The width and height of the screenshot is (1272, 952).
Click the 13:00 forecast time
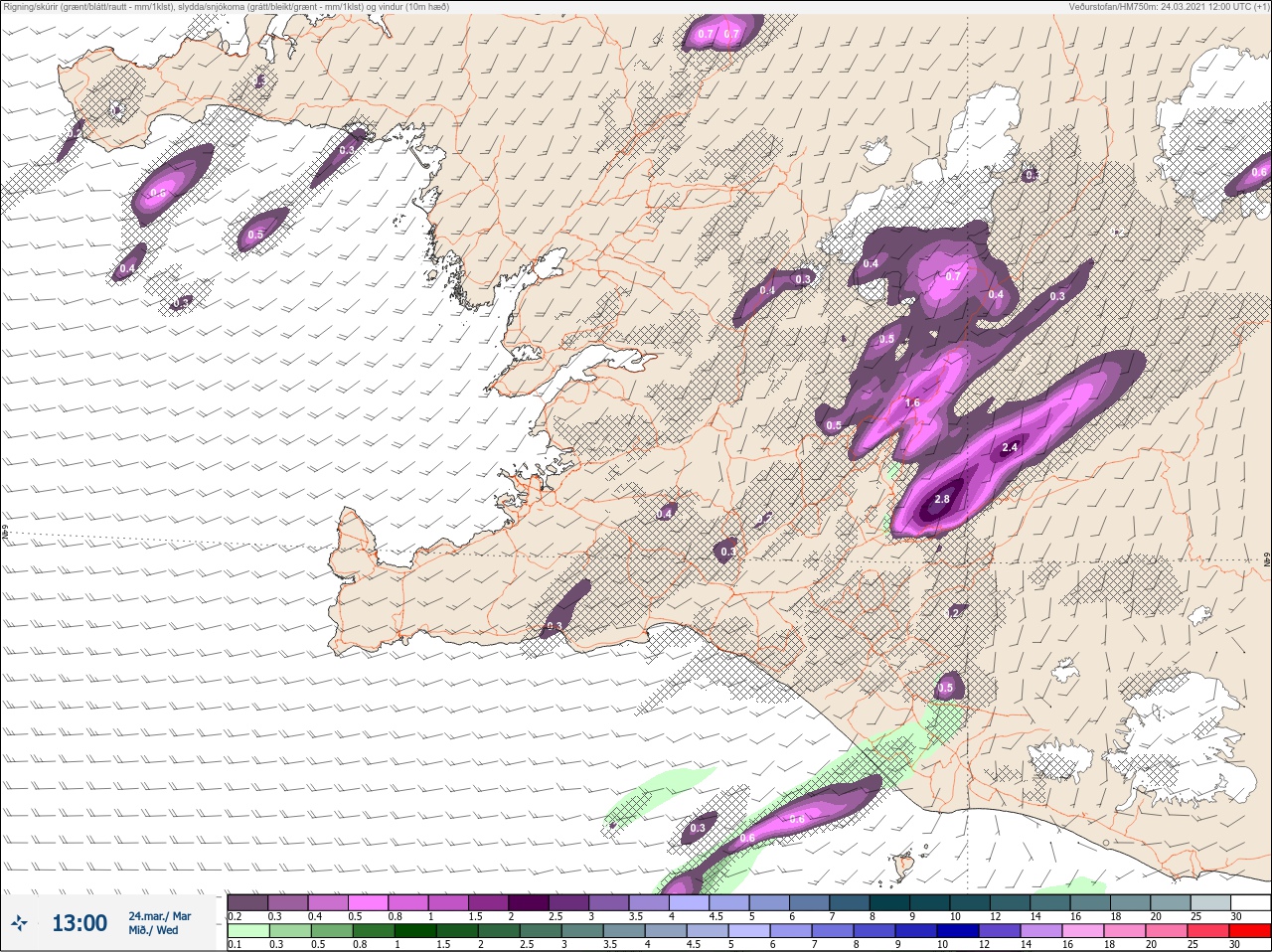click(x=79, y=923)
